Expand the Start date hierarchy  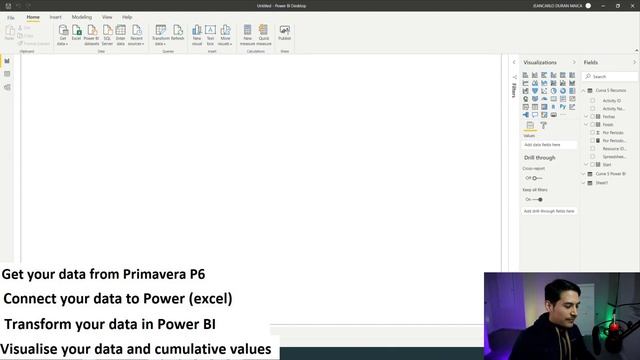pyautogui.click(x=586, y=164)
